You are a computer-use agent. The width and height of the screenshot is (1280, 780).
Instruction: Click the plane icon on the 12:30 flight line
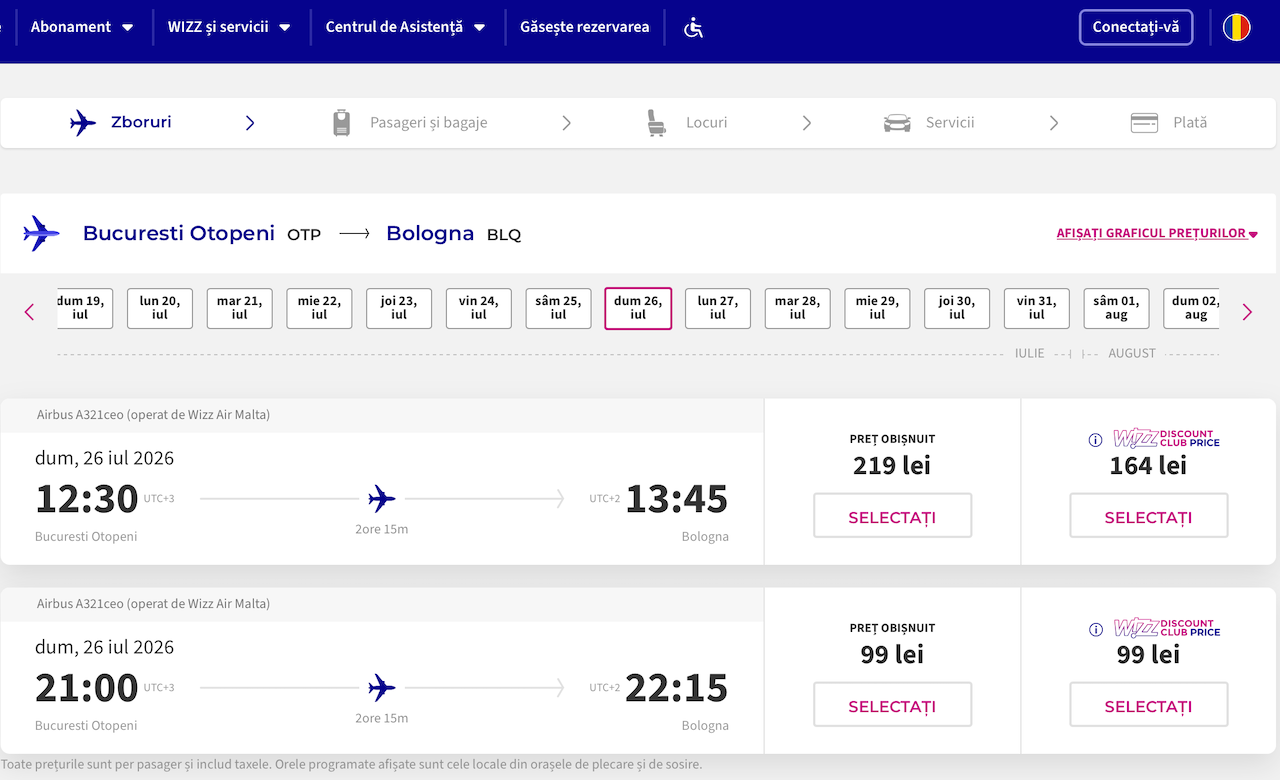coord(382,498)
